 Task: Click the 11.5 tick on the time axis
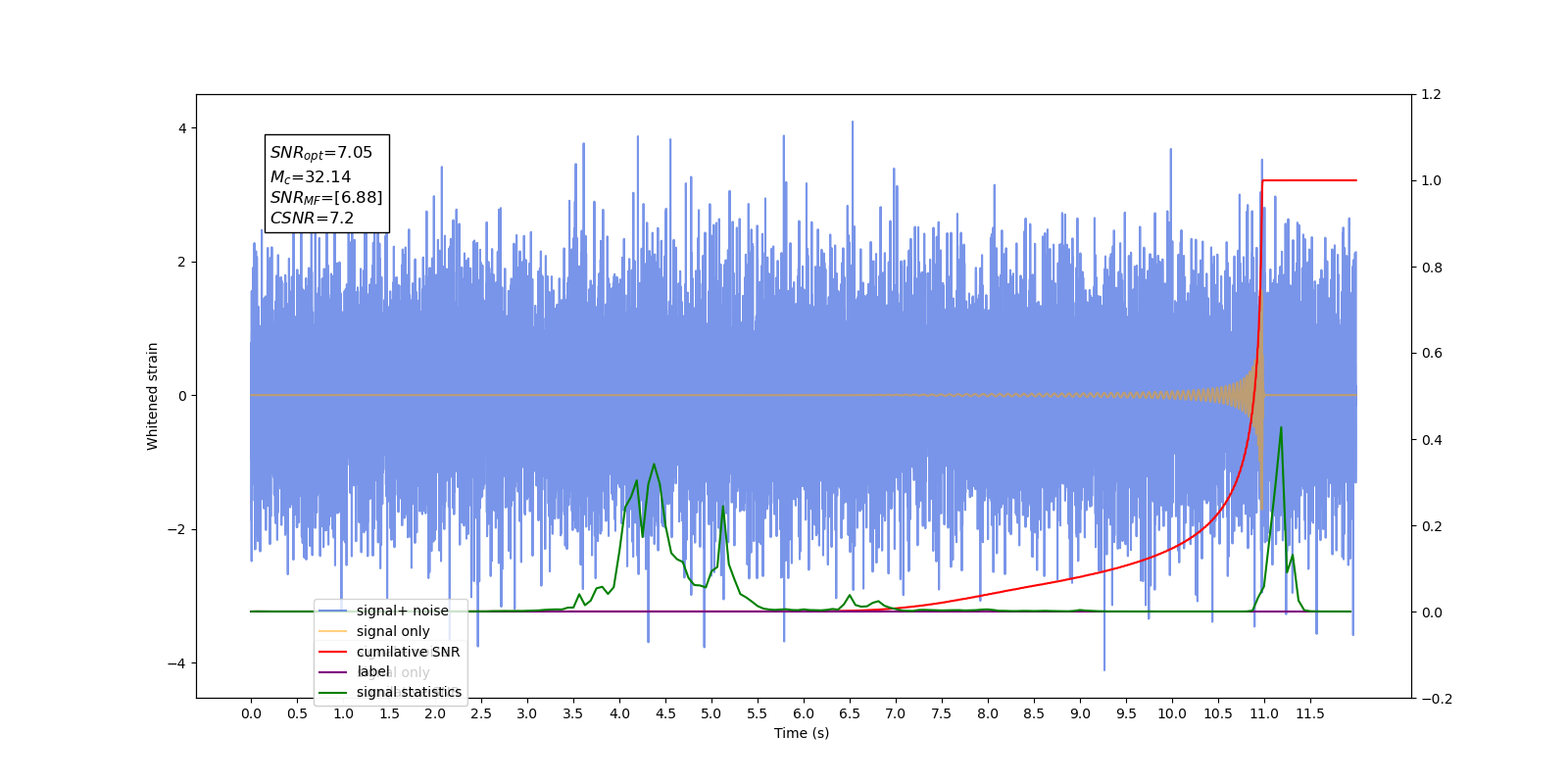coord(1310,713)
